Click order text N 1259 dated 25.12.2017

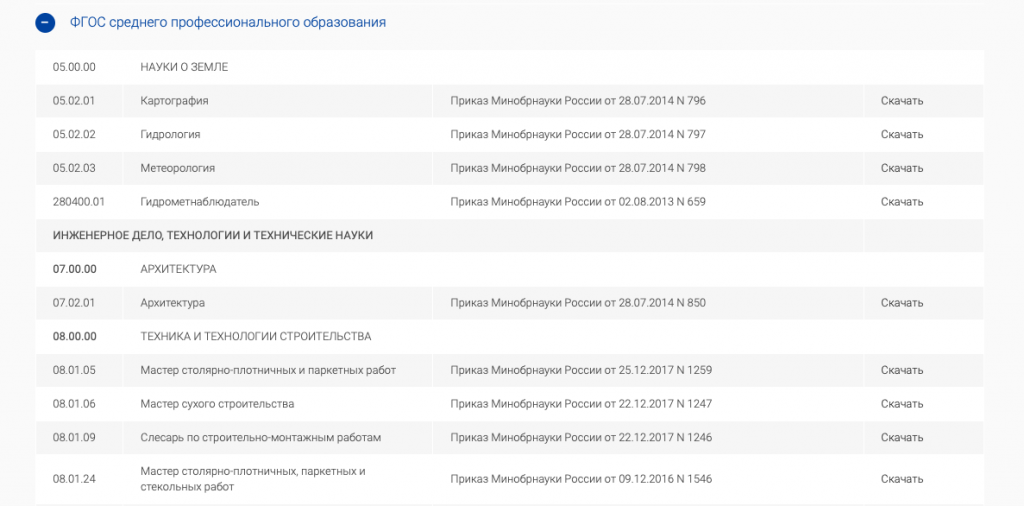[x=581, y=370]
